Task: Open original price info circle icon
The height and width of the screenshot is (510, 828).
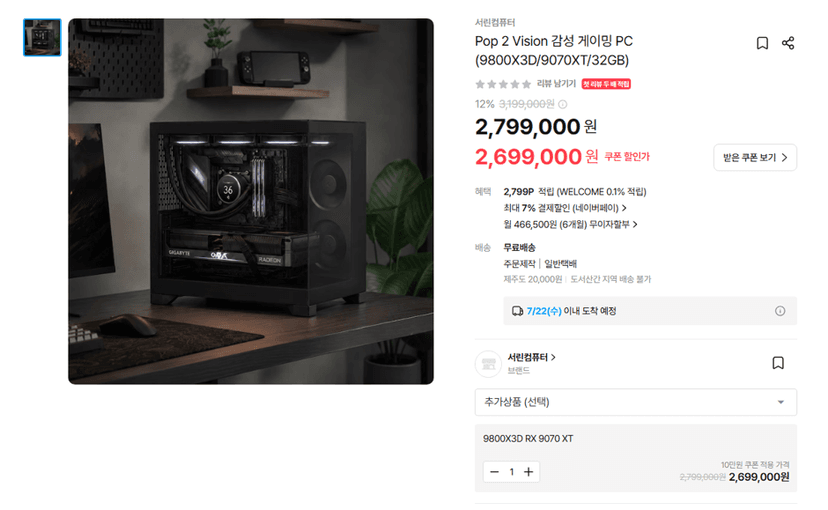Action: [x=563, y=105]
